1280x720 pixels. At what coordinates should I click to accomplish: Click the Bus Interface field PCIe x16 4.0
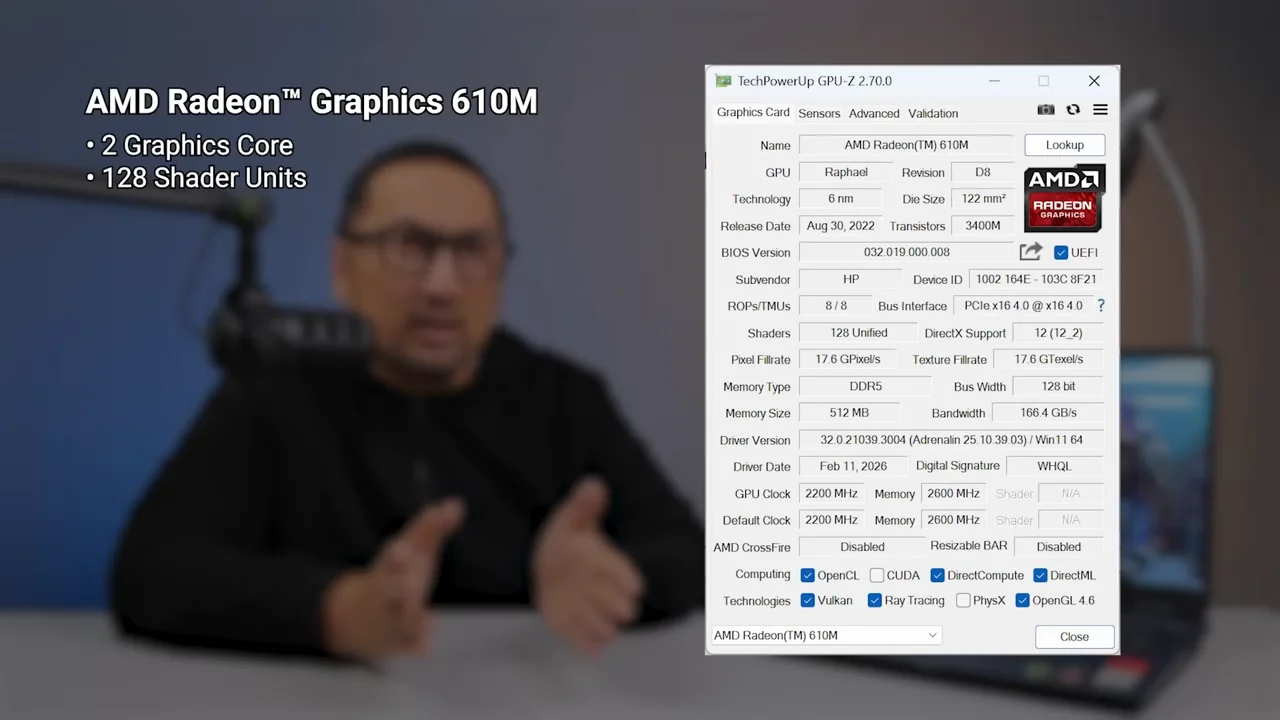click(1022, 306)
